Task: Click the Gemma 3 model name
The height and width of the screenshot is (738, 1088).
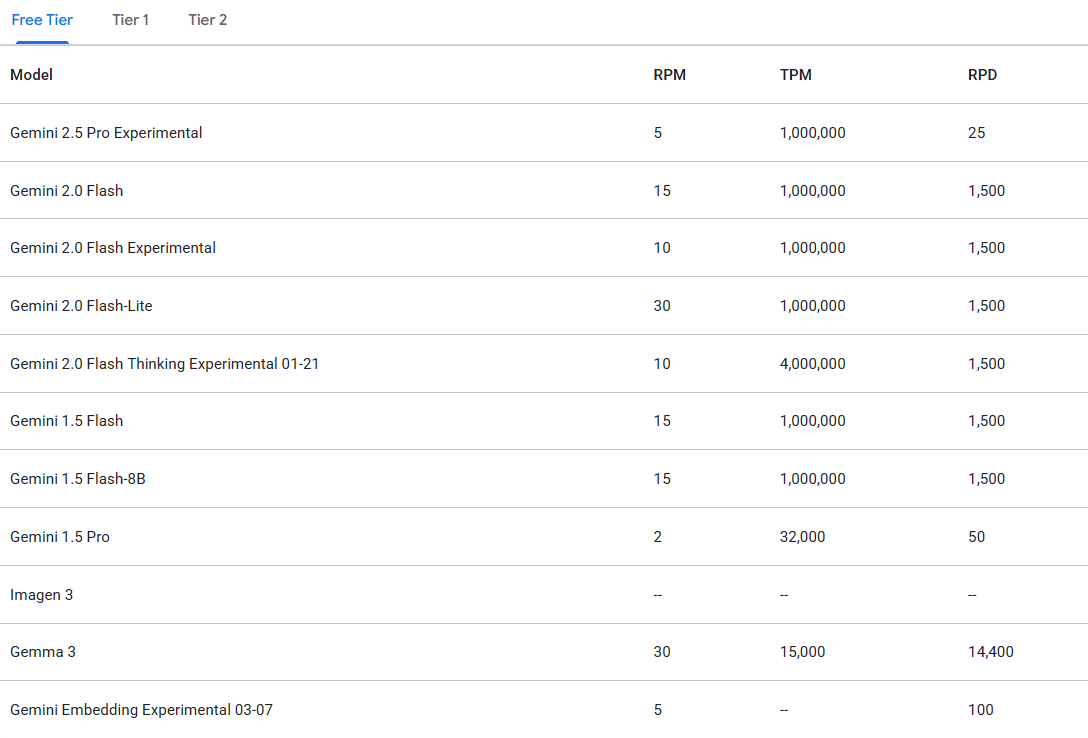Action: 43,652
